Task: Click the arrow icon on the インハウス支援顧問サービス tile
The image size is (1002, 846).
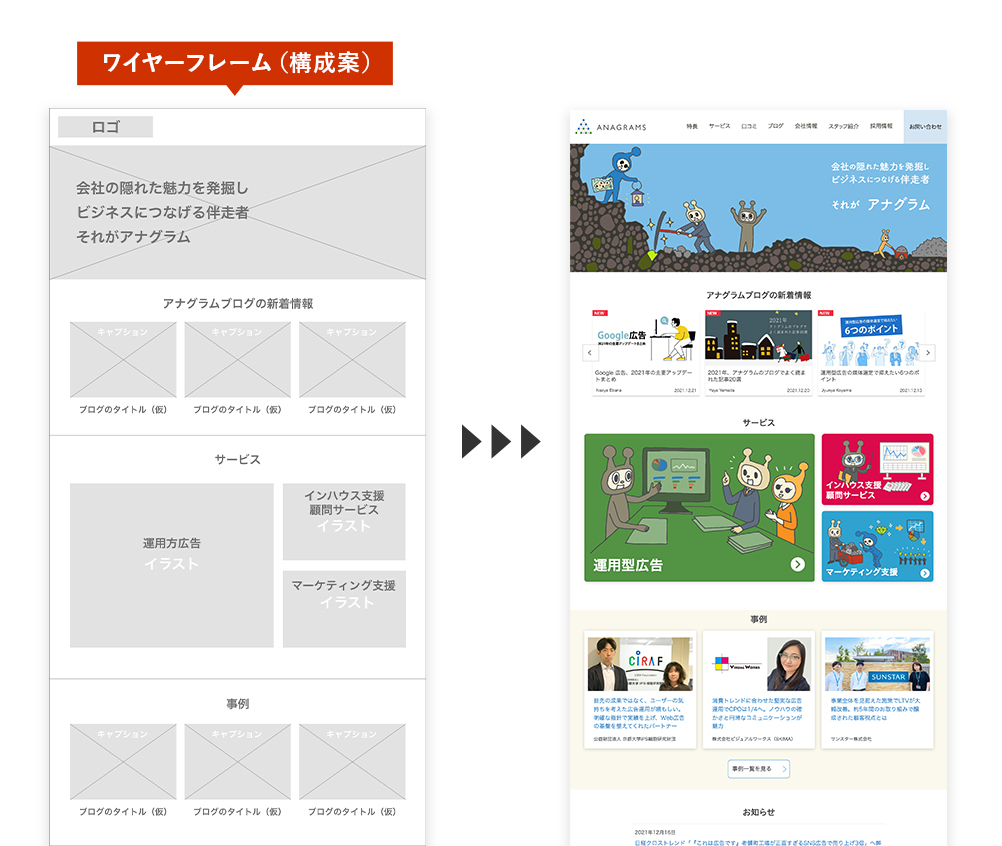Action: (926, 496)
